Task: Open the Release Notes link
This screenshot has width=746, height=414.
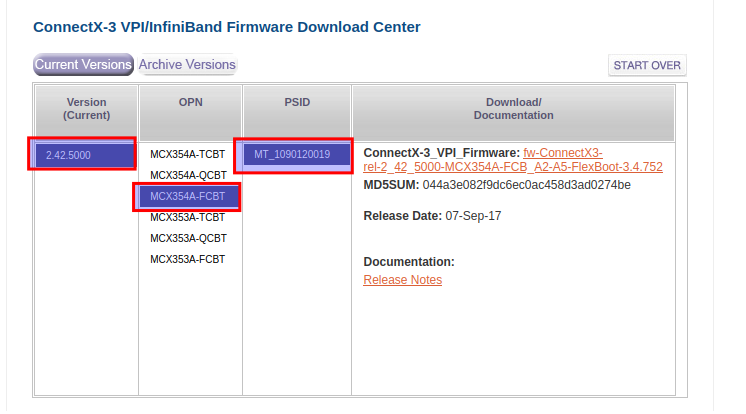Action: 402,280
